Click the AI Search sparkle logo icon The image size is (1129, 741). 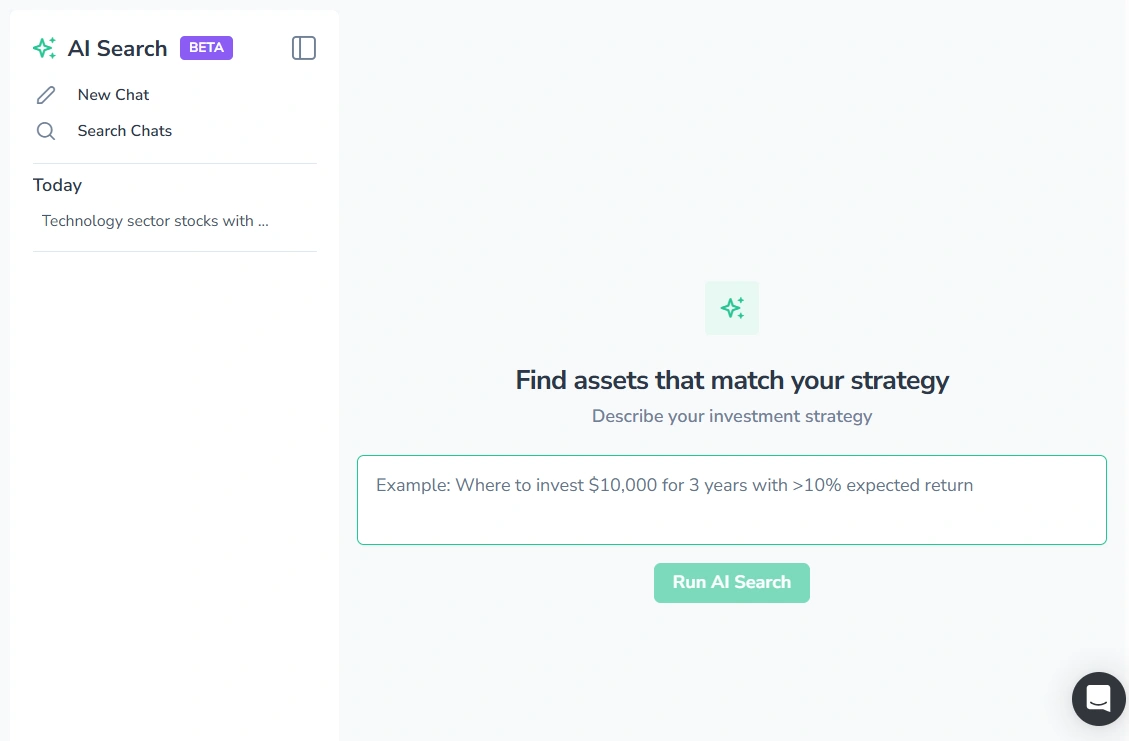pos(43,47)
